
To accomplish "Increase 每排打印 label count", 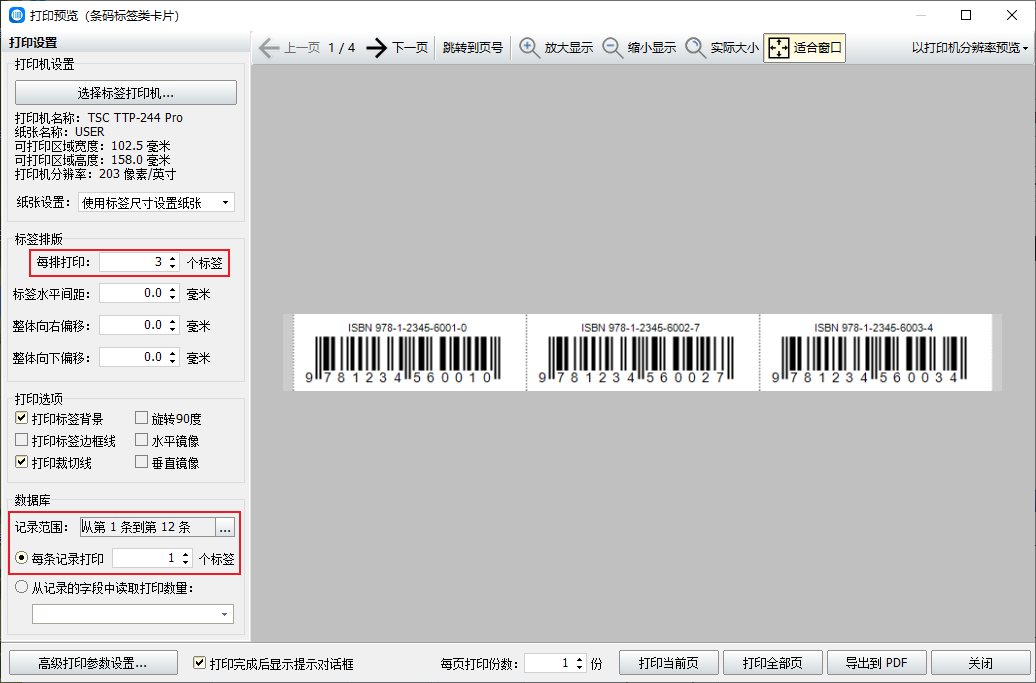I will pos(172,258).
